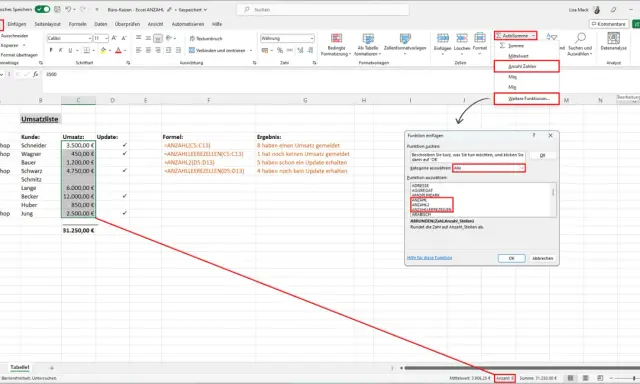The height and width of the screenshot is (384, 640).
Task: Toggle underline formatting
Action: click(x=70, y=50)
